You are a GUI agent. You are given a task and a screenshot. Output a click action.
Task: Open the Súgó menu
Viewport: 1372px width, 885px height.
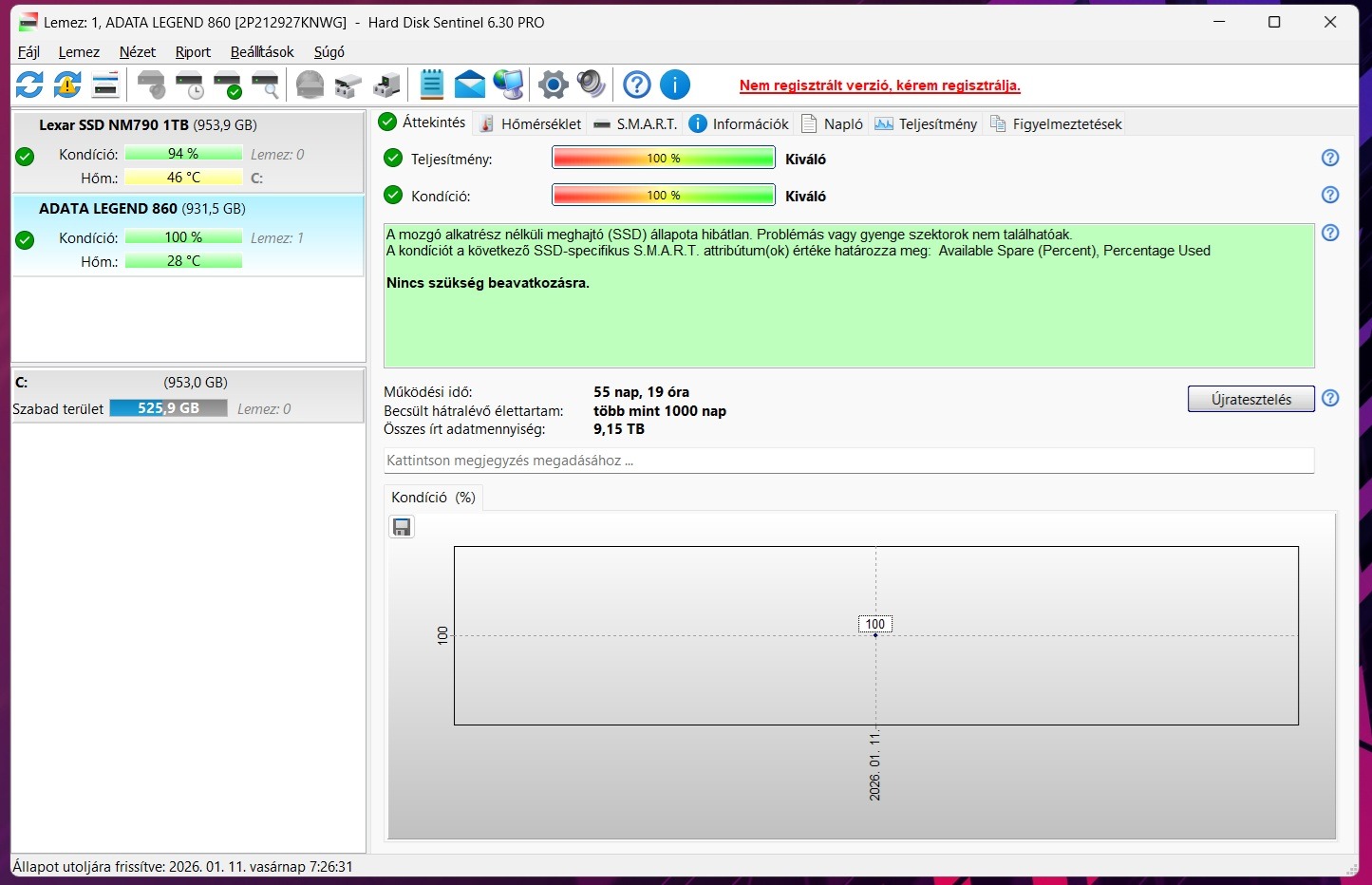pyautogui.click(x=329, y=52)
